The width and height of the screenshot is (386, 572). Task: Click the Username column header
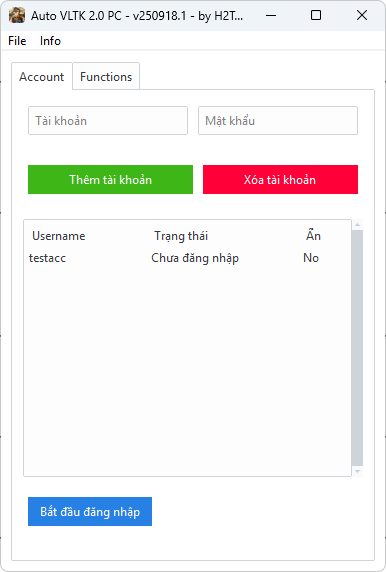coord(59,236)
